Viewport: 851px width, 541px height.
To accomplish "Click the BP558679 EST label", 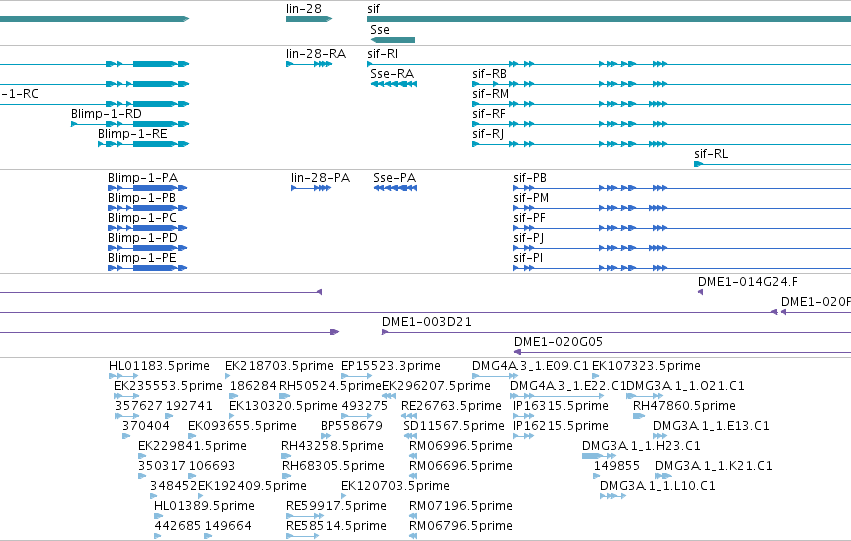I will click(x=352, y=427).
